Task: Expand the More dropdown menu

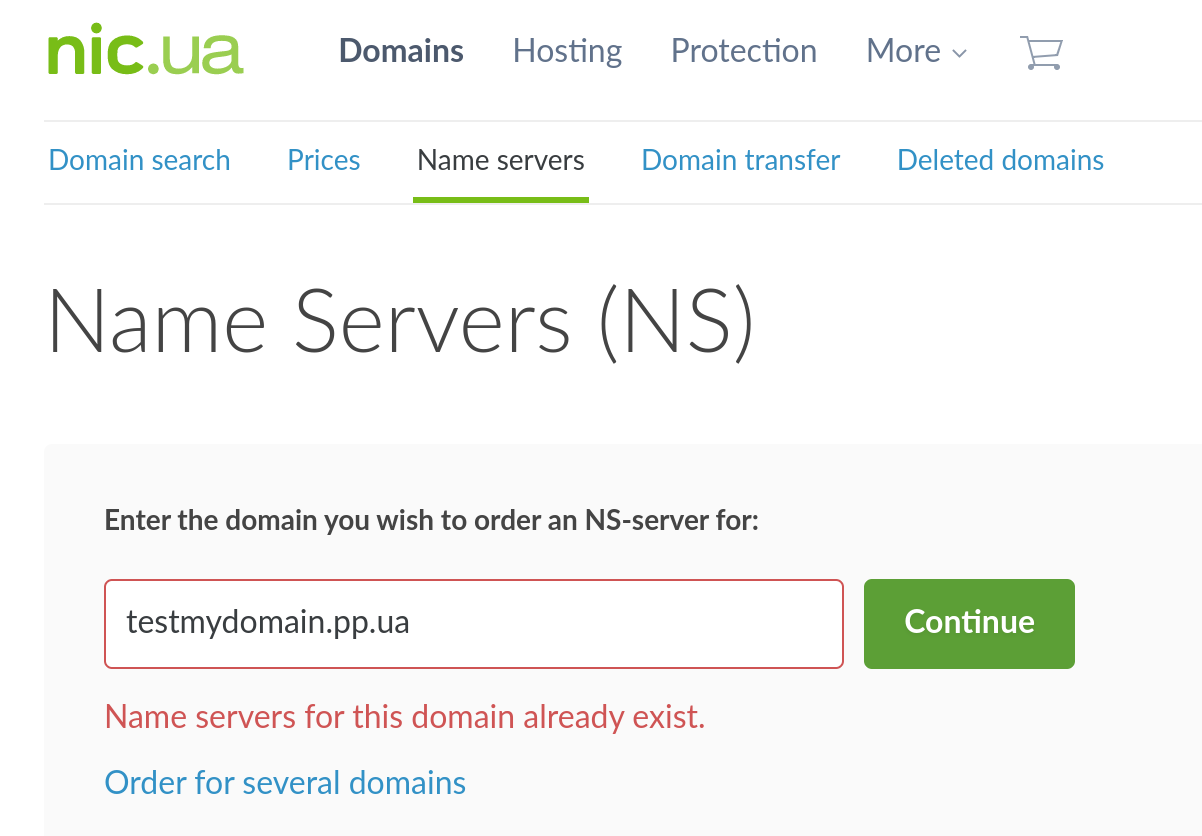Action: pyautogui.click(x=903, y=51)
